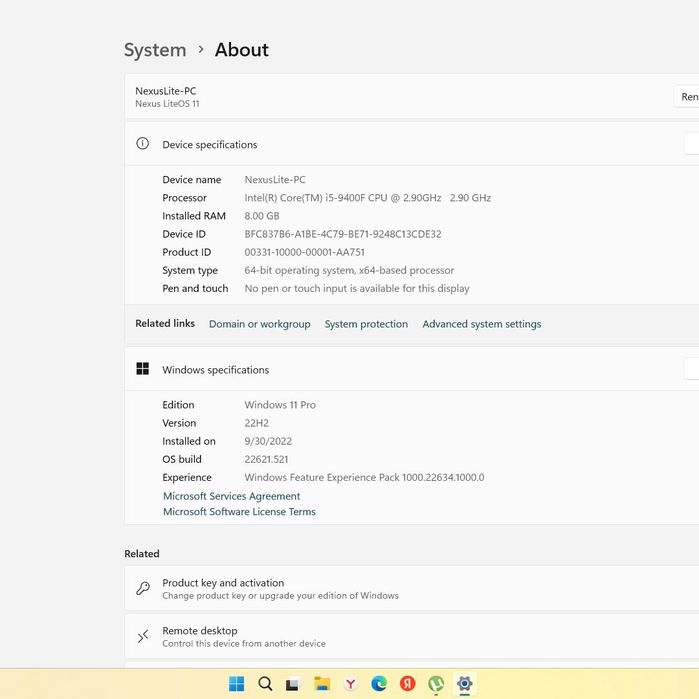This screenshot has width=699, height=699.
Task: Collapse the Windows specifications section header
Action: tap(412, 369)
